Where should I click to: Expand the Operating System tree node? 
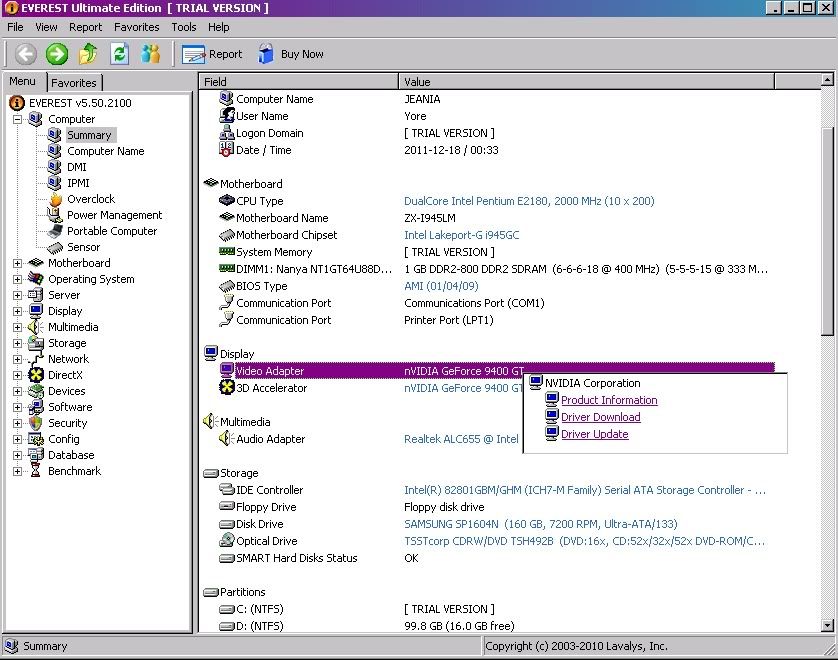(18, 279)
